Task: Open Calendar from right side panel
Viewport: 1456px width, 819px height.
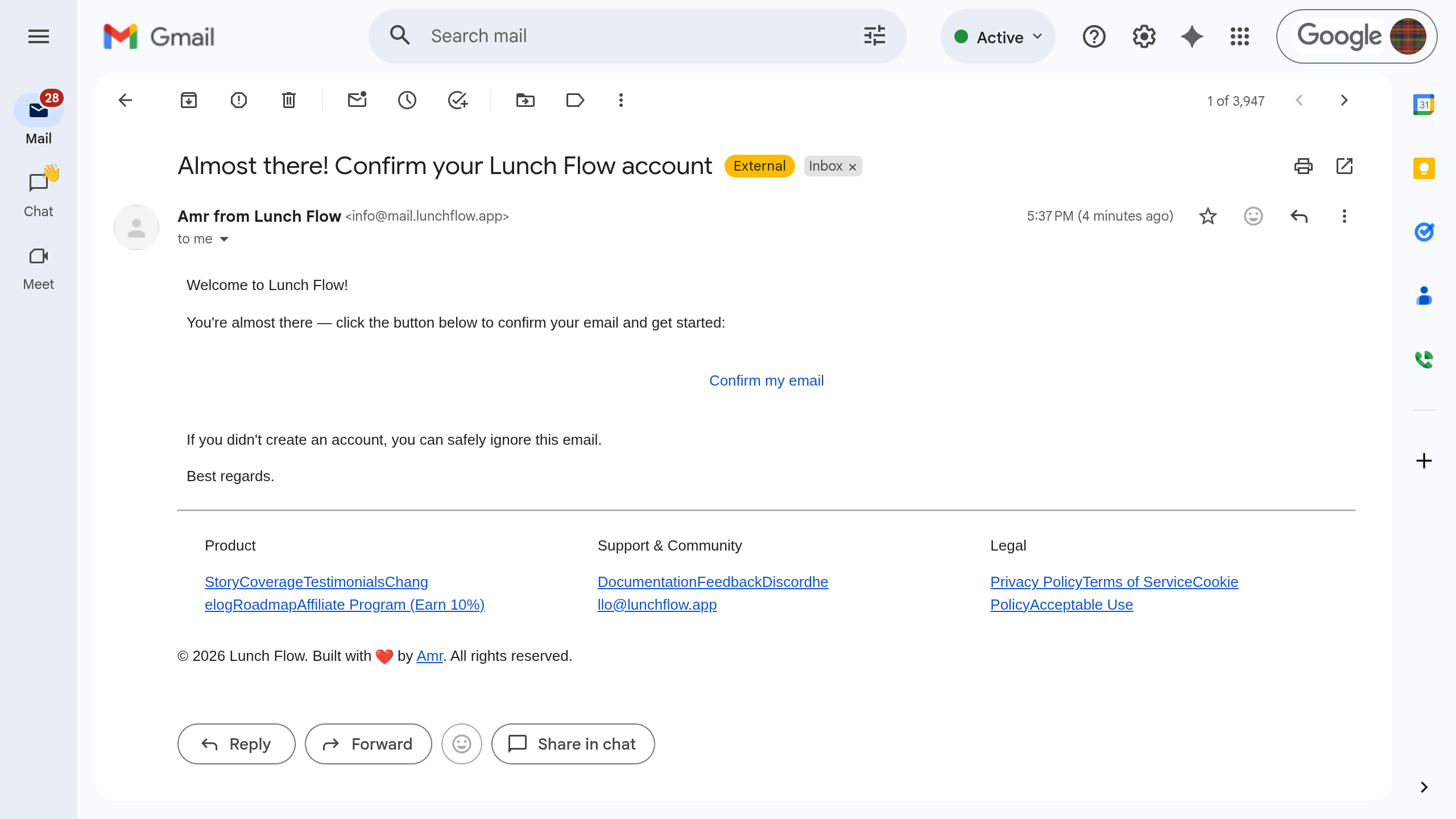Action: (1424, 104)
